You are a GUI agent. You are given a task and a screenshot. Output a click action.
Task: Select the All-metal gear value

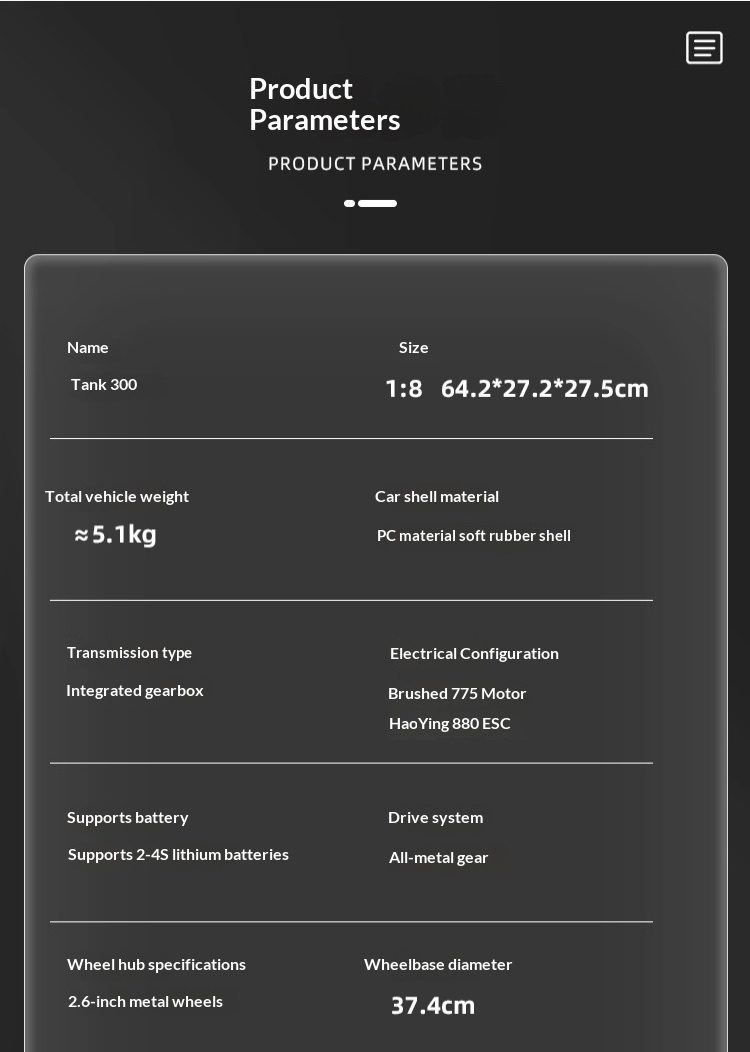click(x=438, y=858)
